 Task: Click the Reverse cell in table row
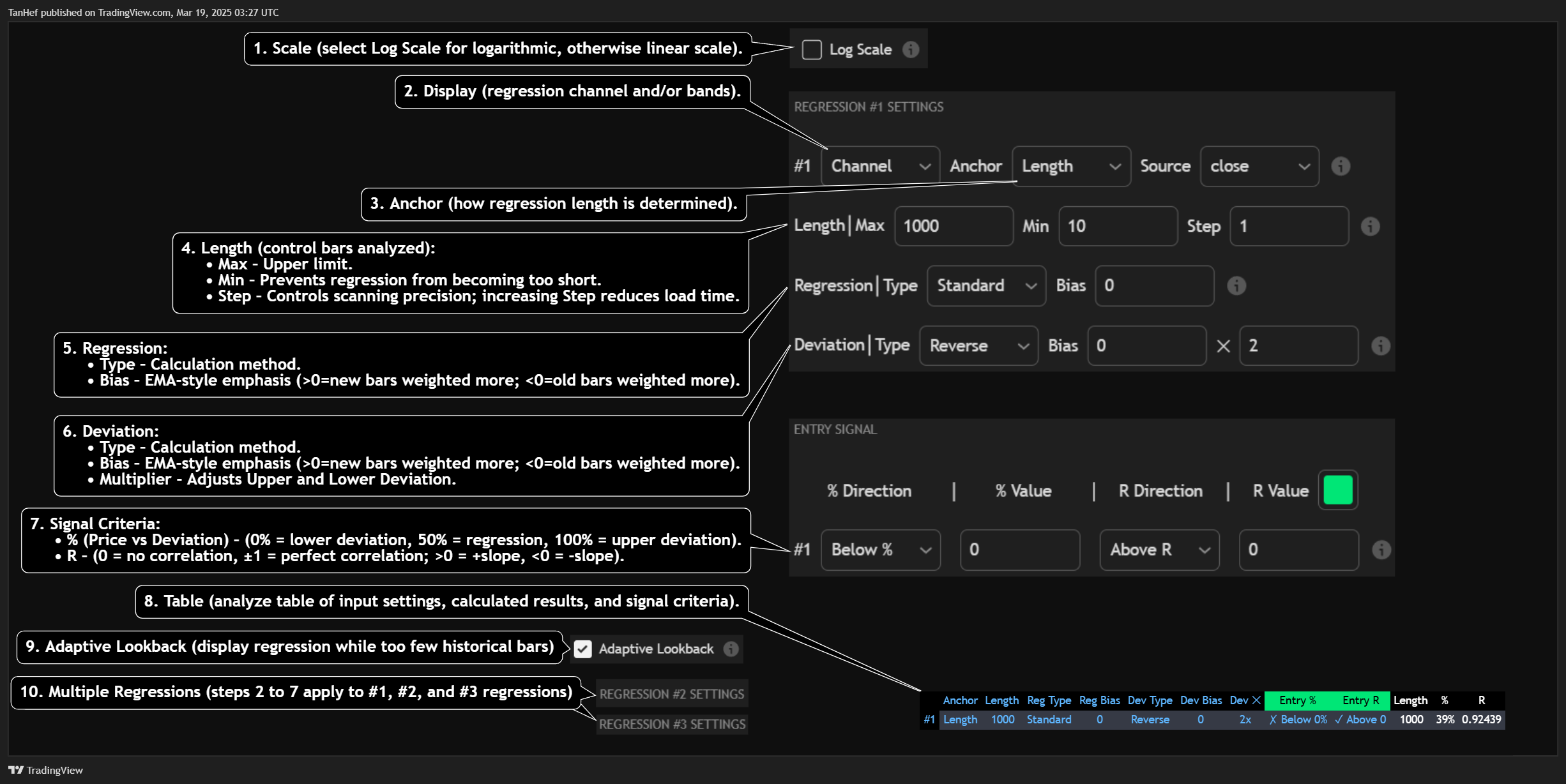click(x=1150, y=720)
